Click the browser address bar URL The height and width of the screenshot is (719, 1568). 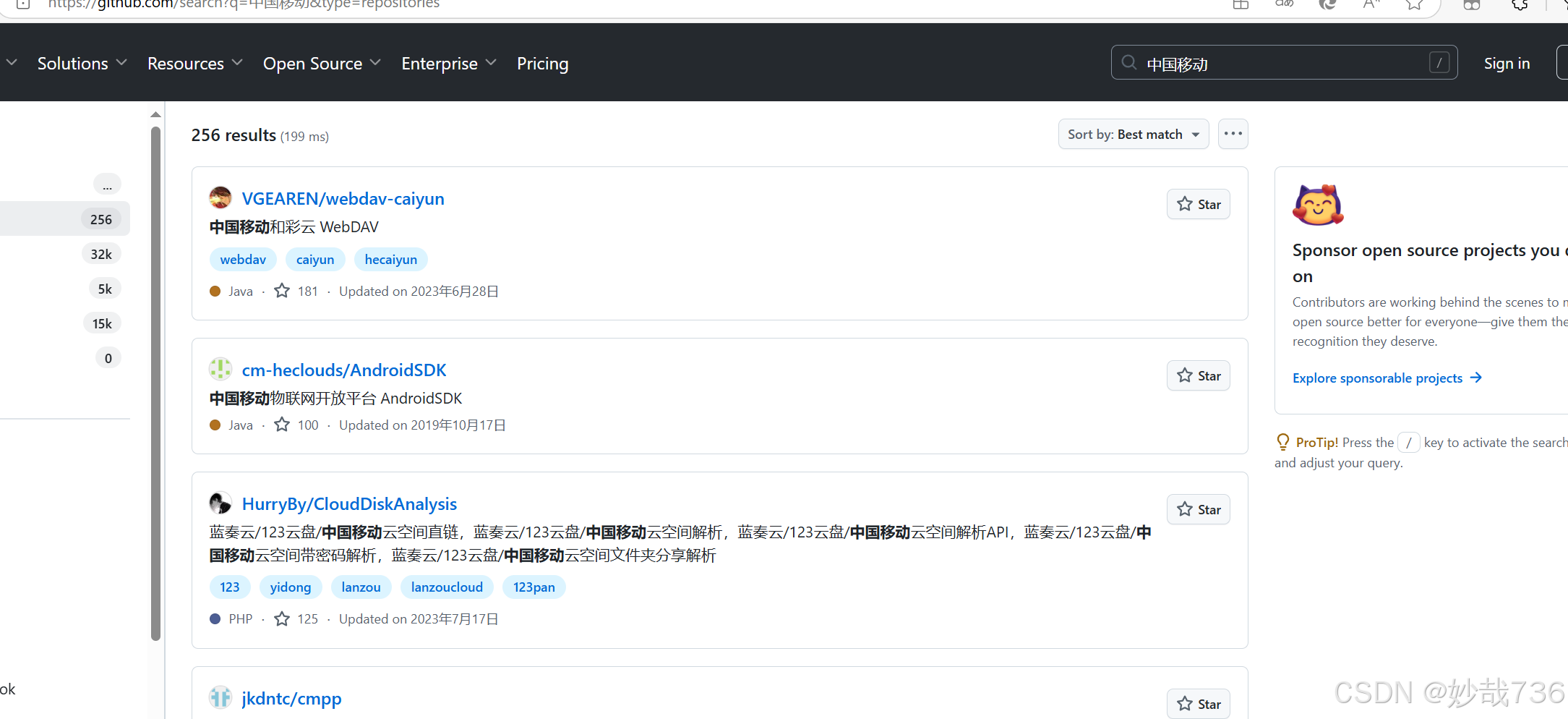tap(244, 4)
